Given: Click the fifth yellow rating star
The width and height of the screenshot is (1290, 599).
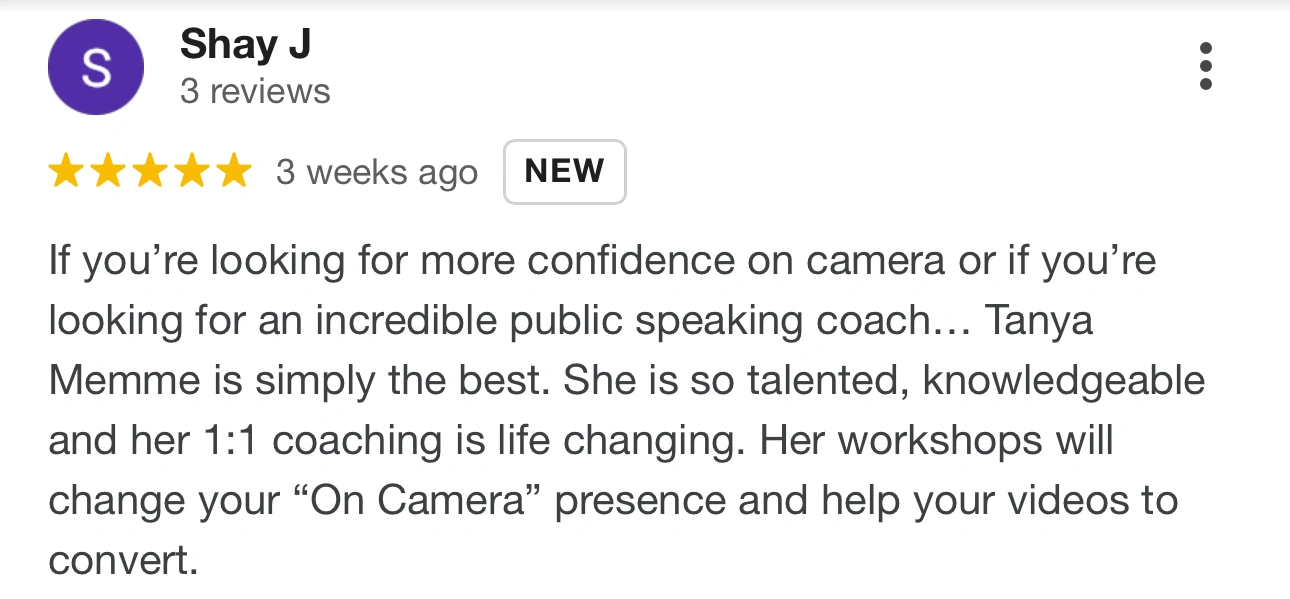Looking at the screenshot, I should [233, 171].
